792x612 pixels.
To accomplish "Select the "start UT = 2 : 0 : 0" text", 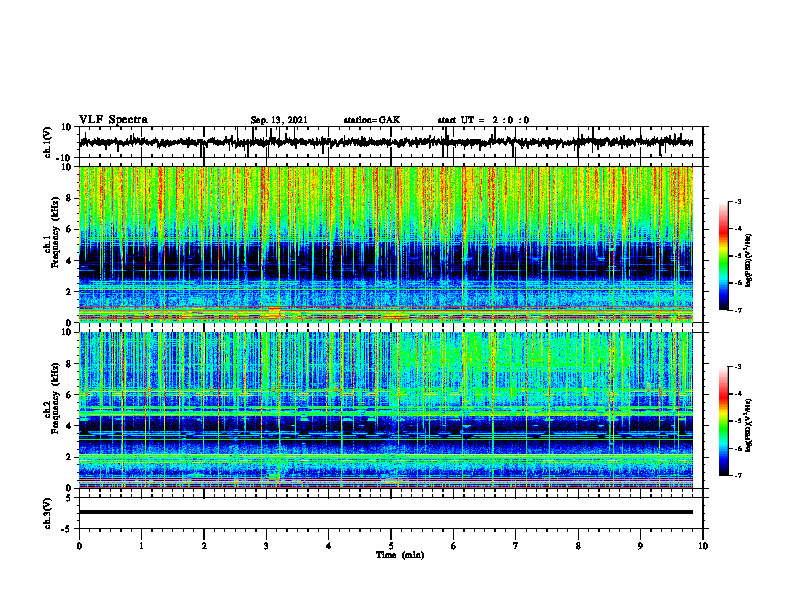I will [483, 120].
